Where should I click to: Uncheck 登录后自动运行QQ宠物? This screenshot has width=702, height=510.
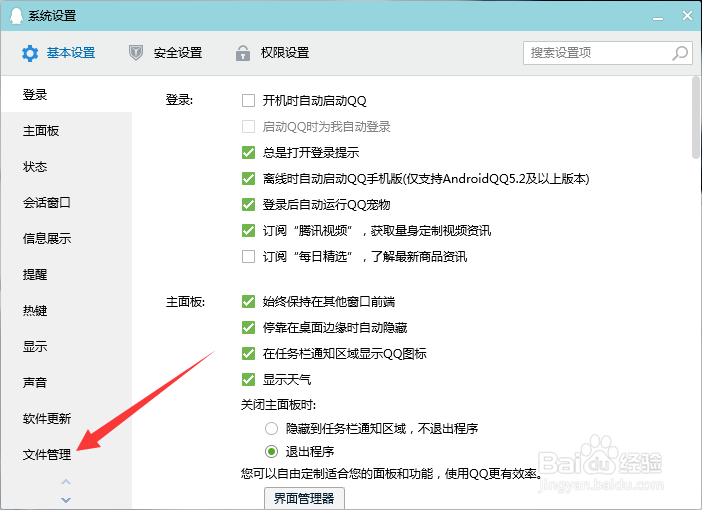[x=248, y=204]
